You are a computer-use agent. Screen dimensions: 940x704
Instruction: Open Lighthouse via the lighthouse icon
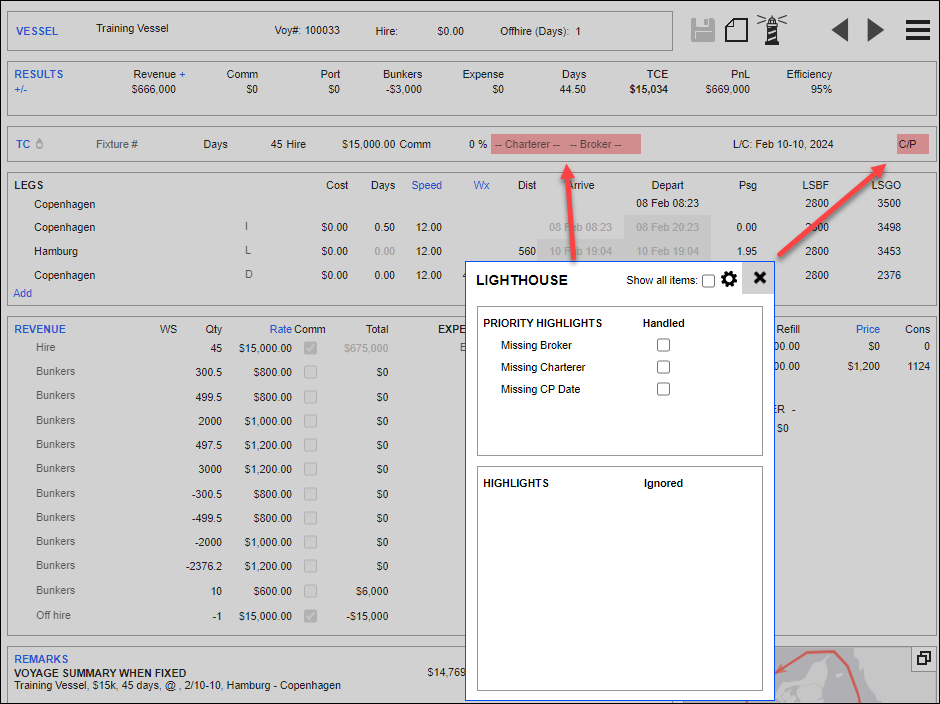pyautogui.click(x=771, y=29)
